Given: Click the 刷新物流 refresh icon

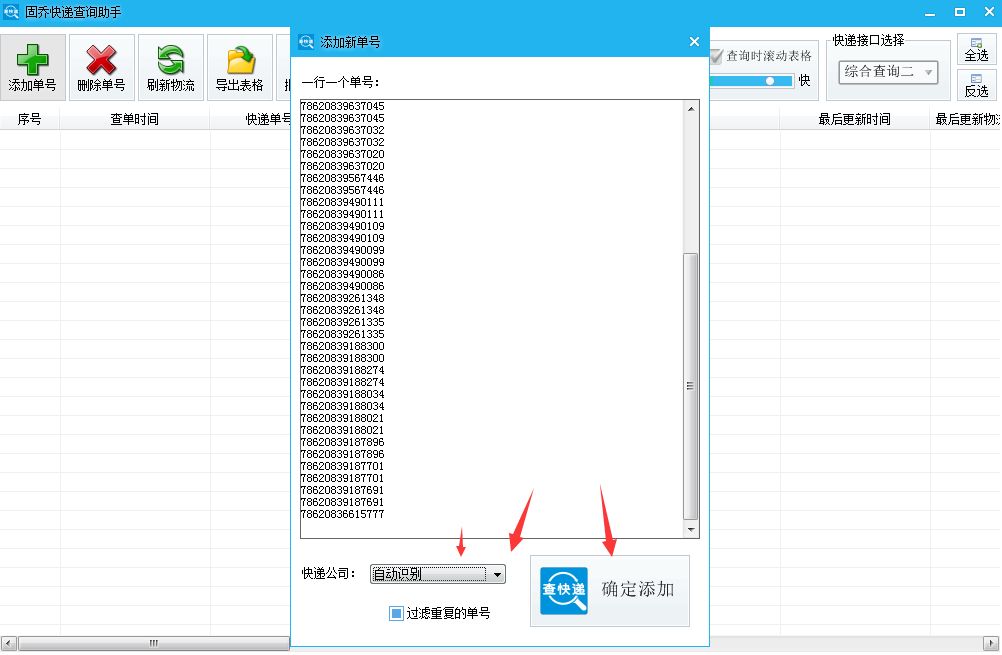Looking at the screenshot, I should click(x=168, y=60).
